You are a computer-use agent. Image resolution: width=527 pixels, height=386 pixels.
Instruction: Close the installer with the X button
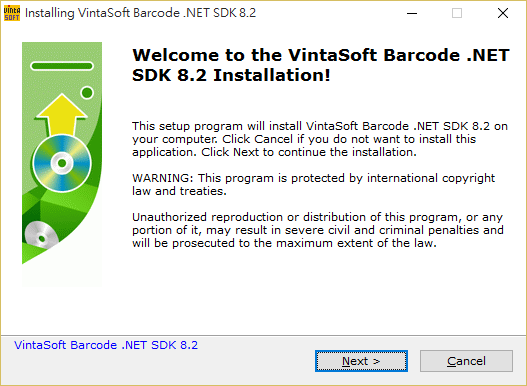503,13
